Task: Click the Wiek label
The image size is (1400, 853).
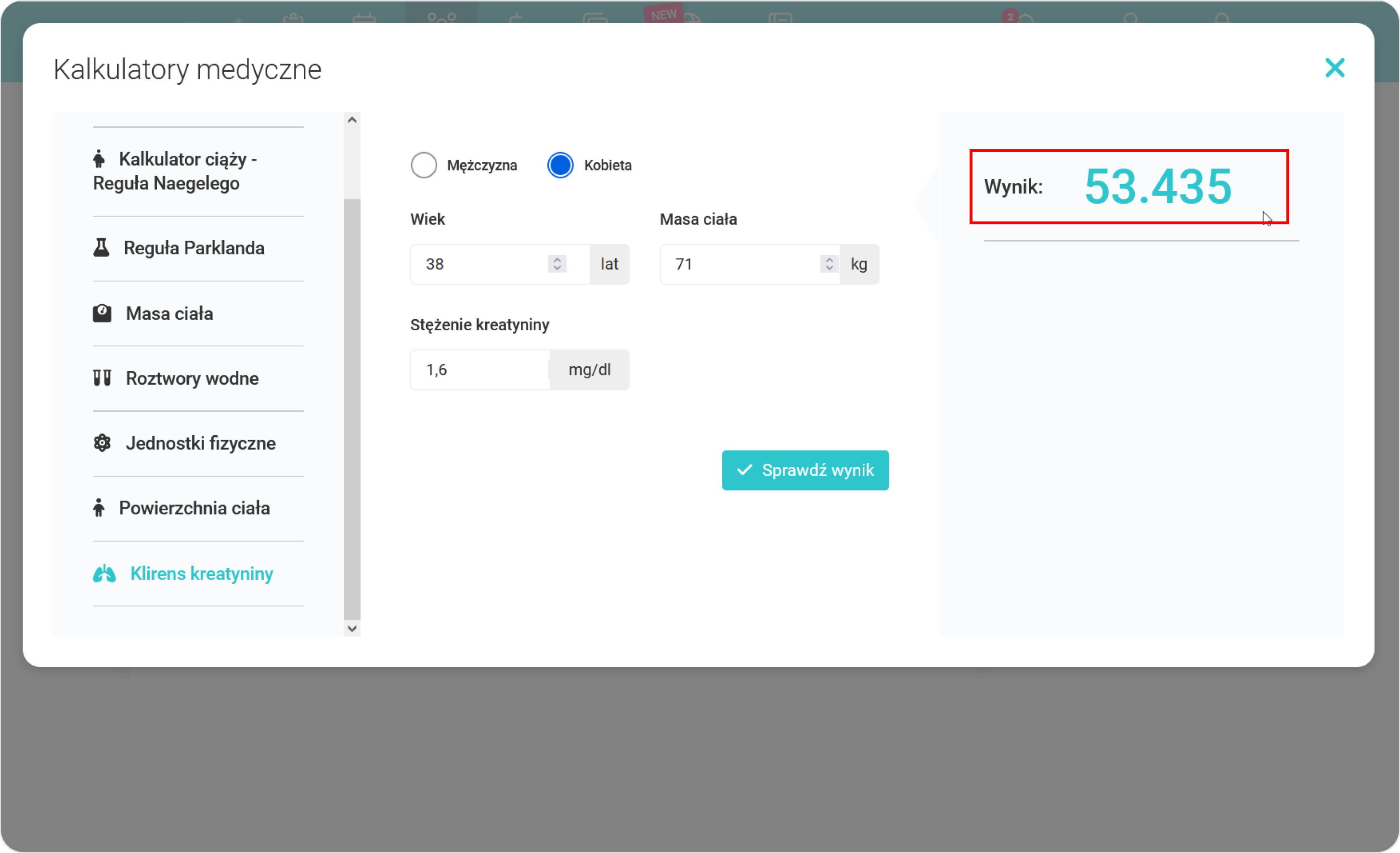Action: point(428,220)
